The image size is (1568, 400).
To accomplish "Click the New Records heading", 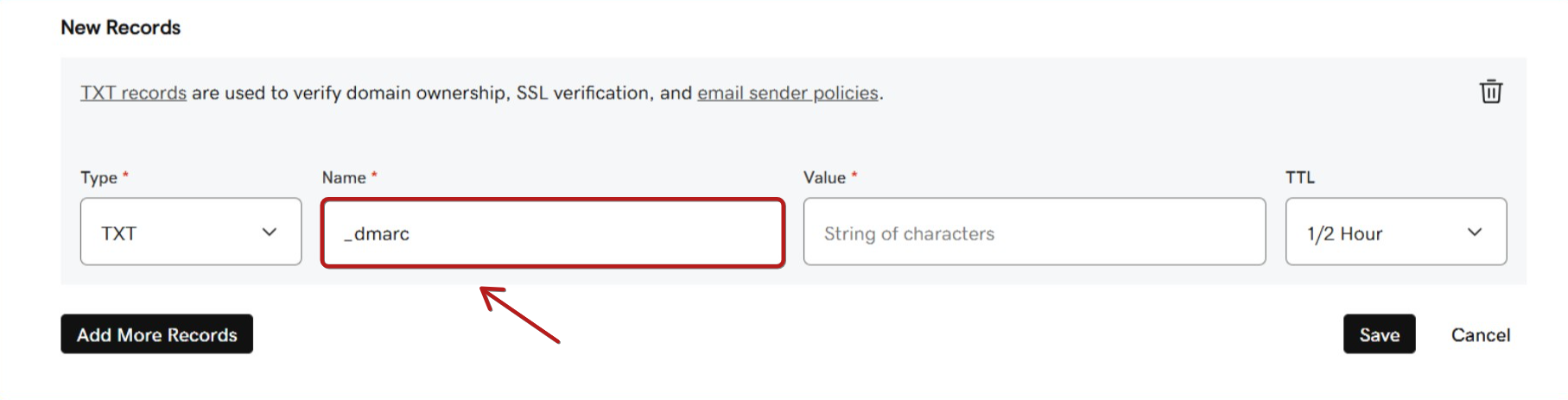I will (120, 28).
